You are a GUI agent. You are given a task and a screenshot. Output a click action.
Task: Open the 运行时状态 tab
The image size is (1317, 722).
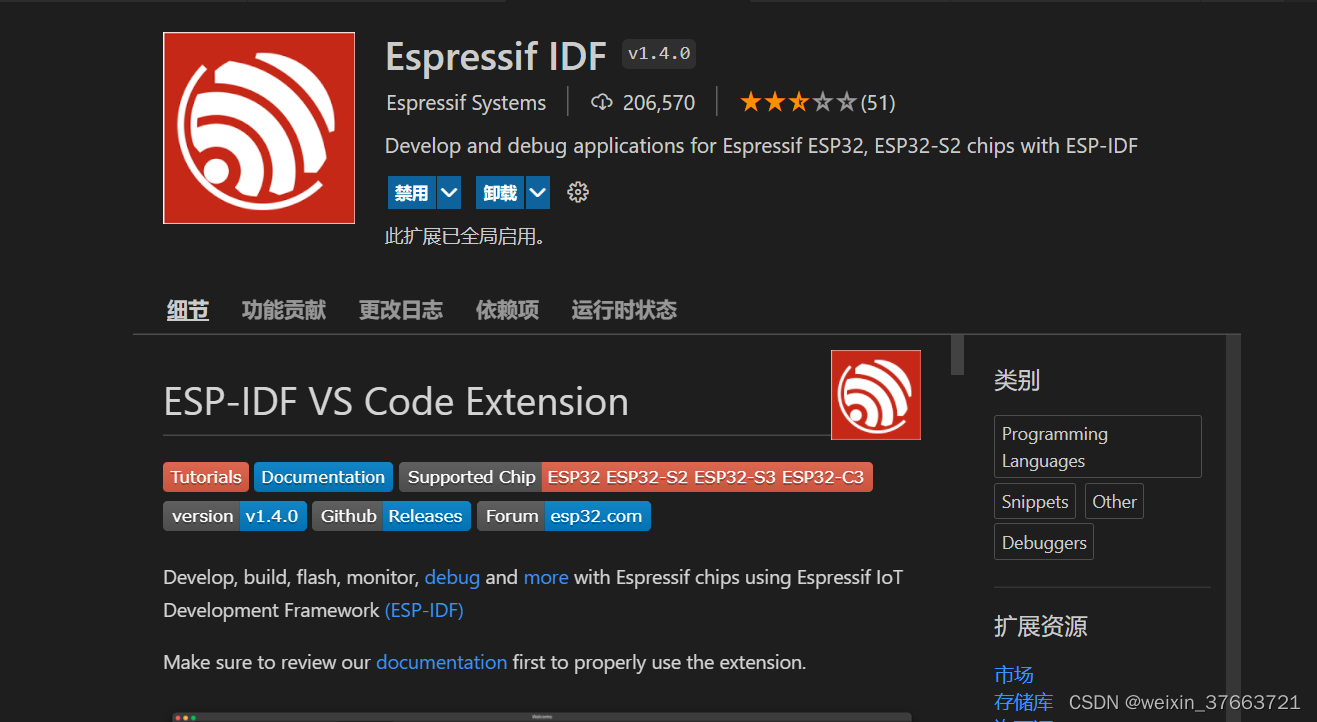[x=624, y=310]
